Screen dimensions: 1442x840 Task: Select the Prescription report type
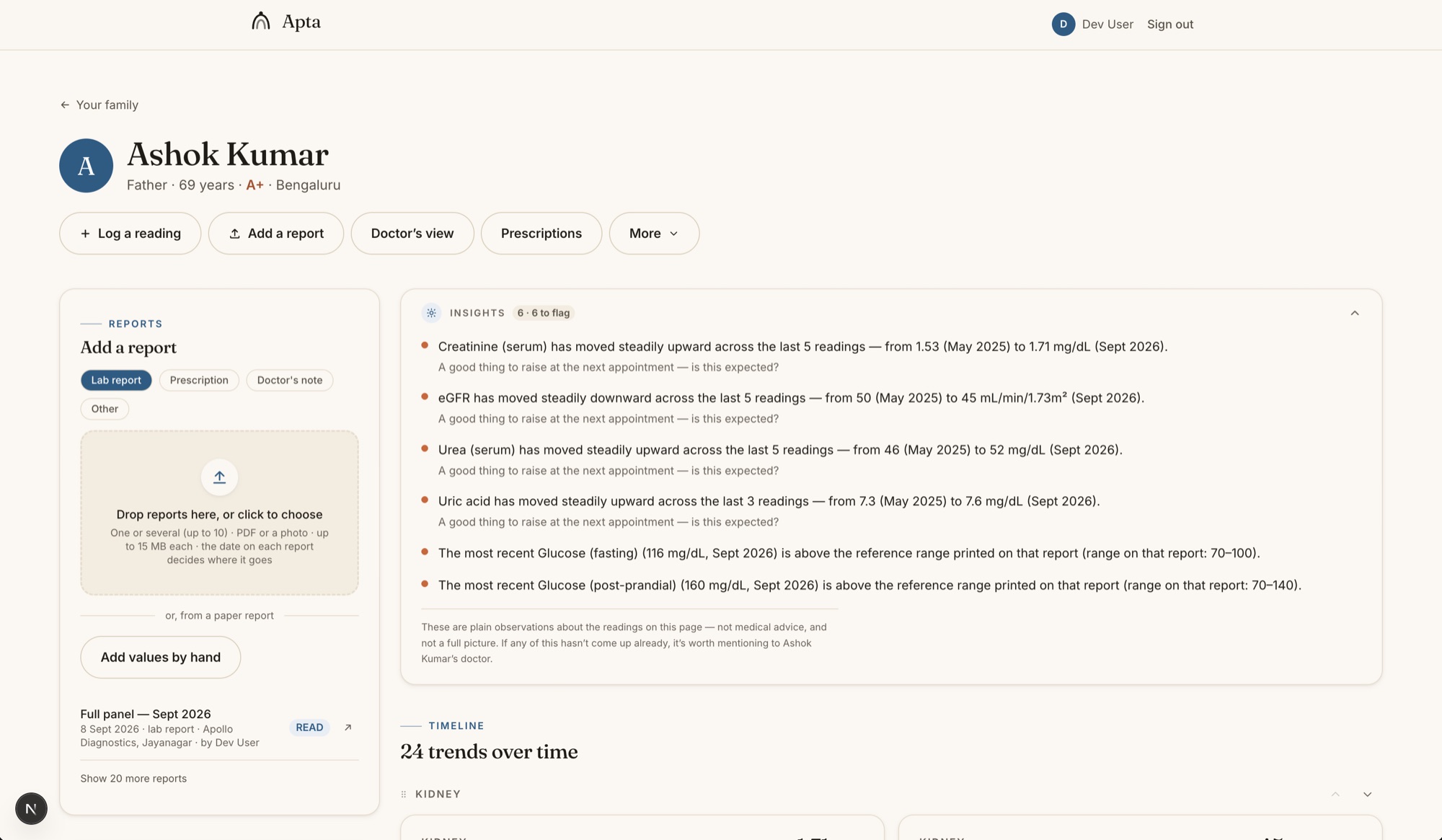tap(199, 380)
